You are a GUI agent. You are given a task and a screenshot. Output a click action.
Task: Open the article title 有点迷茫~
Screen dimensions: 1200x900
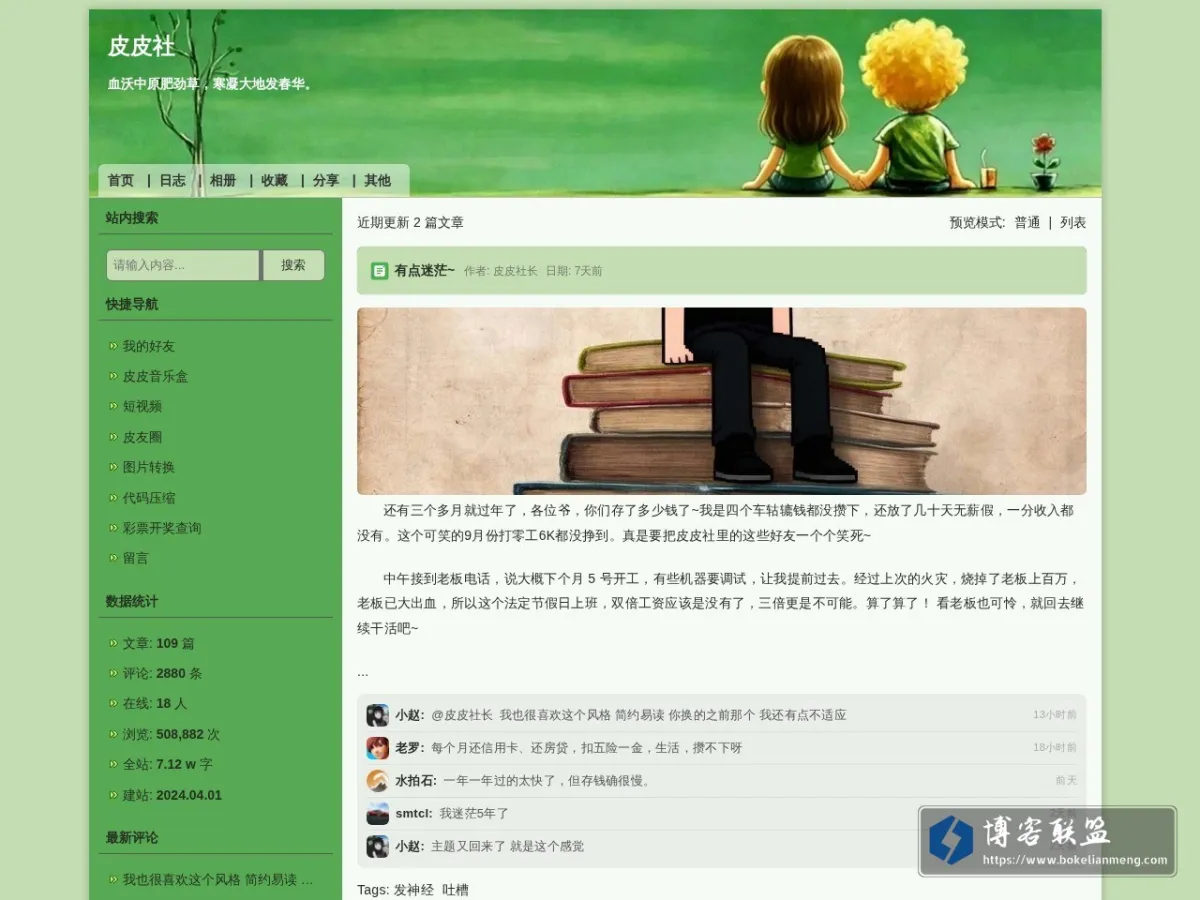pyautogui.click(x=424, y=270)
